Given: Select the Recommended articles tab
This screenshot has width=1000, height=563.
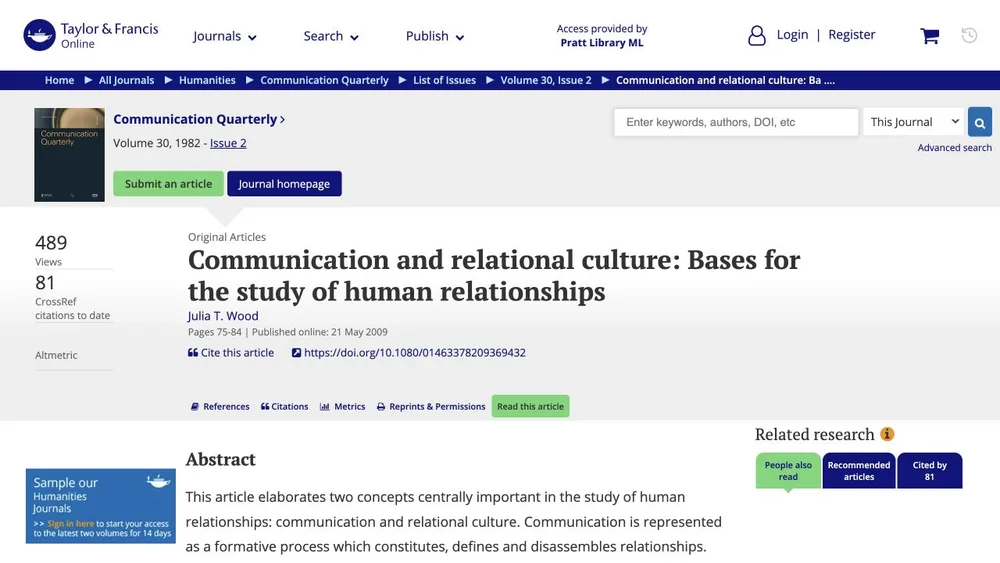Looking at the screenshot, I should pyautogui.click(x=859, y=471).
